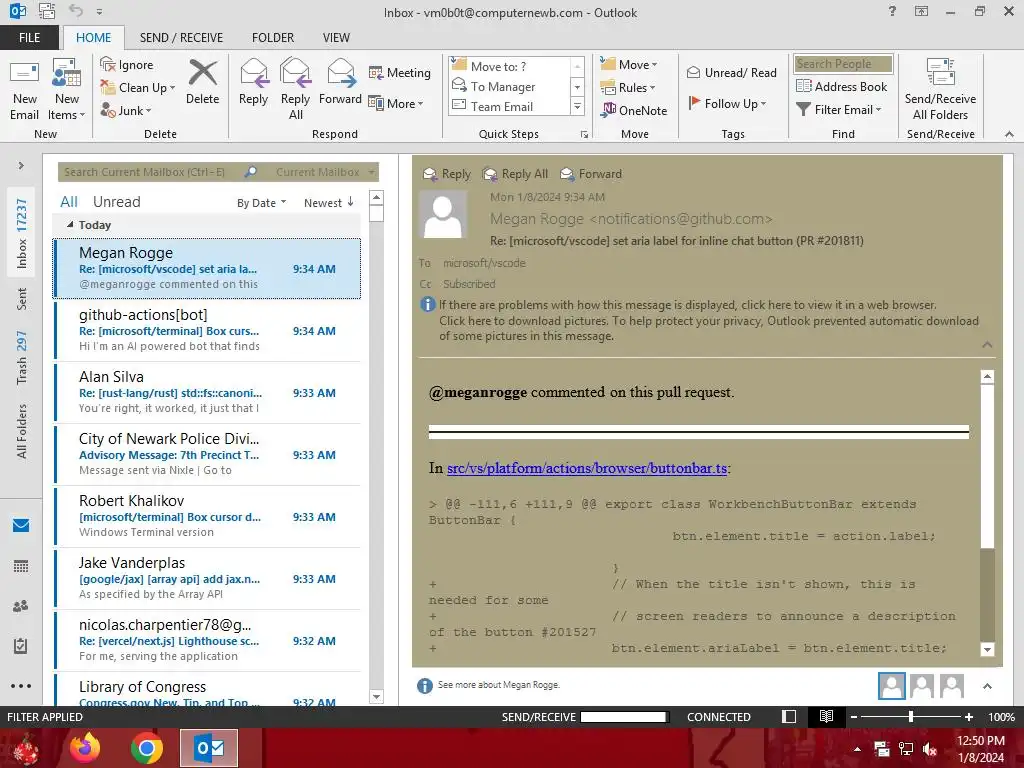The height and width of the screenshot is (768, 1024).
Task: Adjust the zoom slider handle
Action: (910, 716)
